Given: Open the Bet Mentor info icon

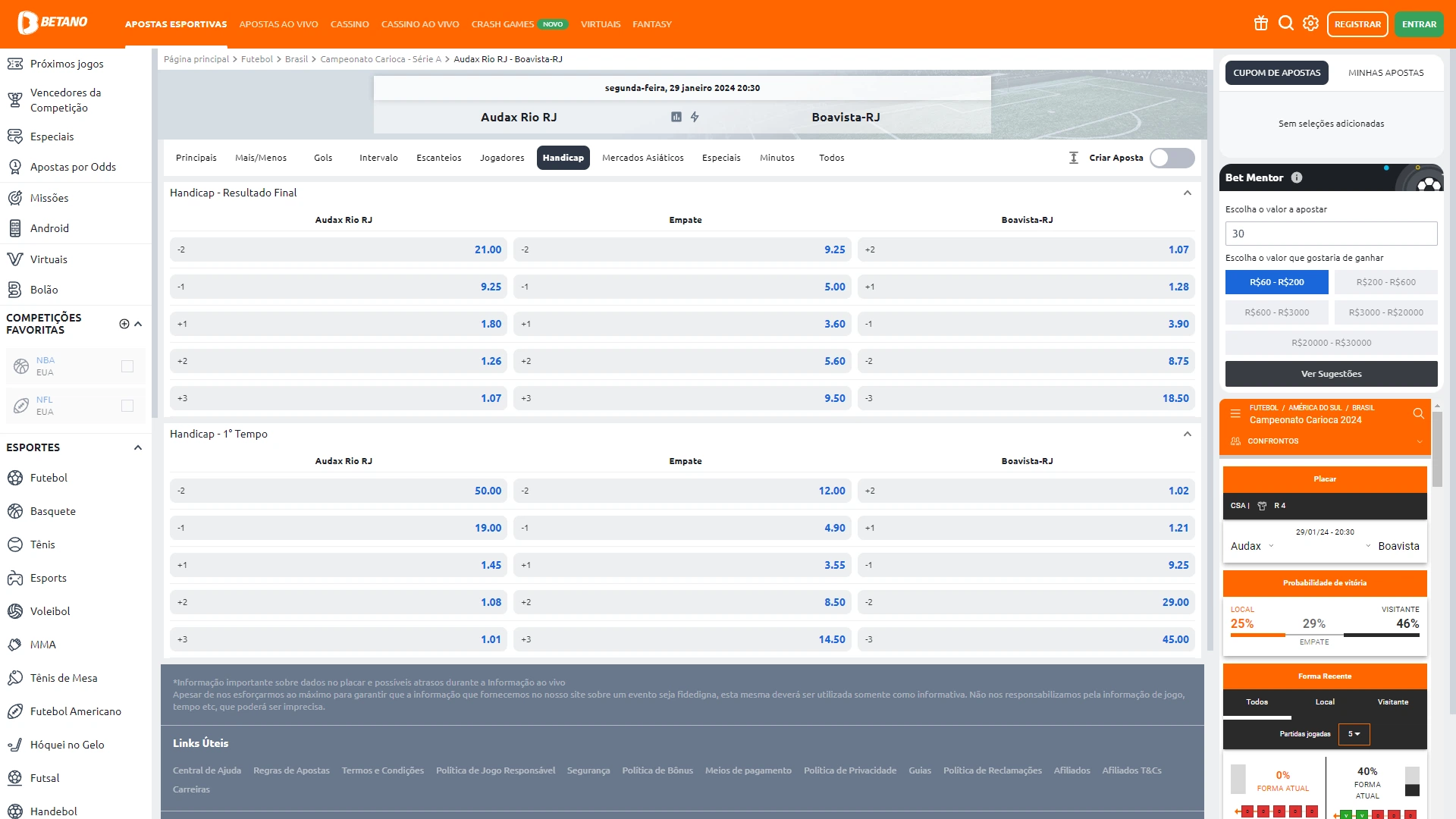Looking at the screenshot, I should (x=1297, y=177).
